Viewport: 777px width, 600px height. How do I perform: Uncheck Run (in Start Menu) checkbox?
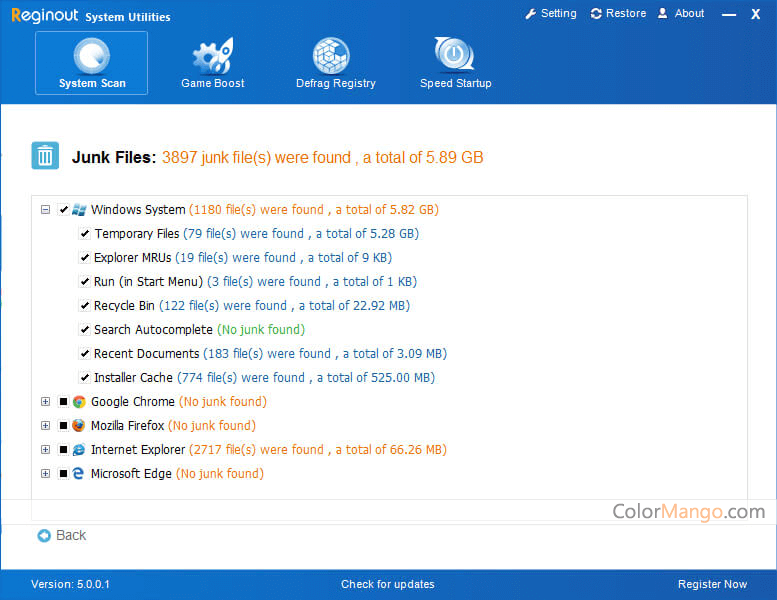pyautogui.click(x=85, y=281)
